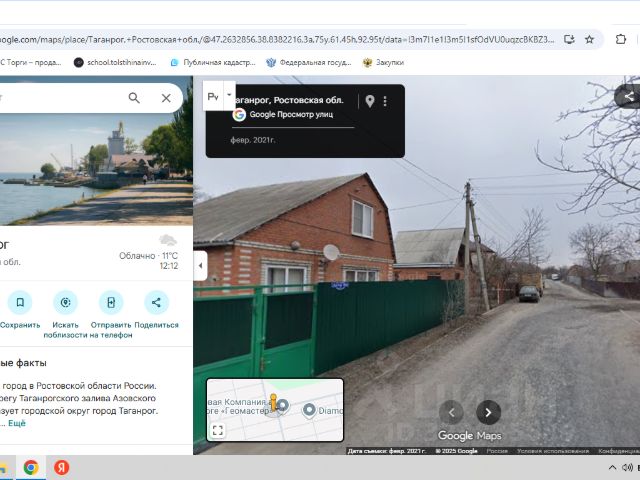The width and height of the screenshot is (640, 480).
Task: Expand the description via 'Ещё' link
Action: (17, 423)
